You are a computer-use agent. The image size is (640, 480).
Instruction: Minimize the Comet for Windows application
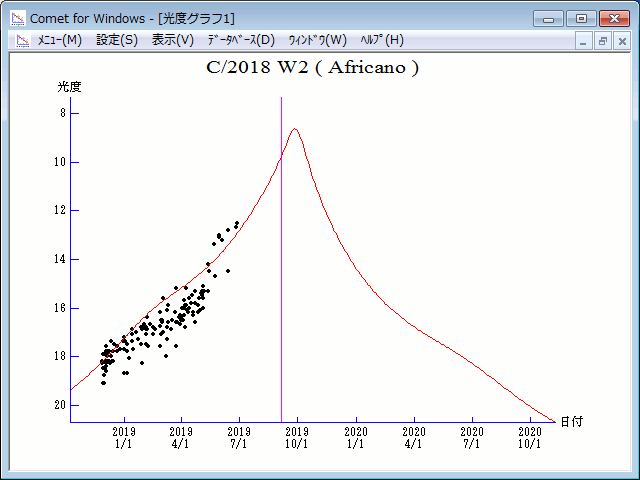pos(549,18)
